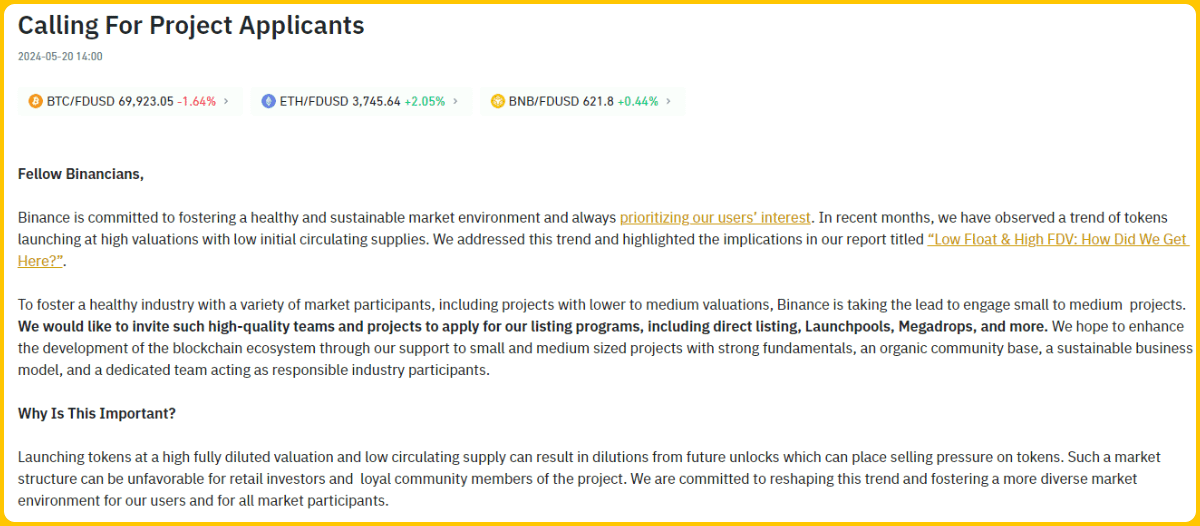This screenshot has width=1200, height=526.
Task: Click the BTC -1.64% change value
Action: click(197, 101)
